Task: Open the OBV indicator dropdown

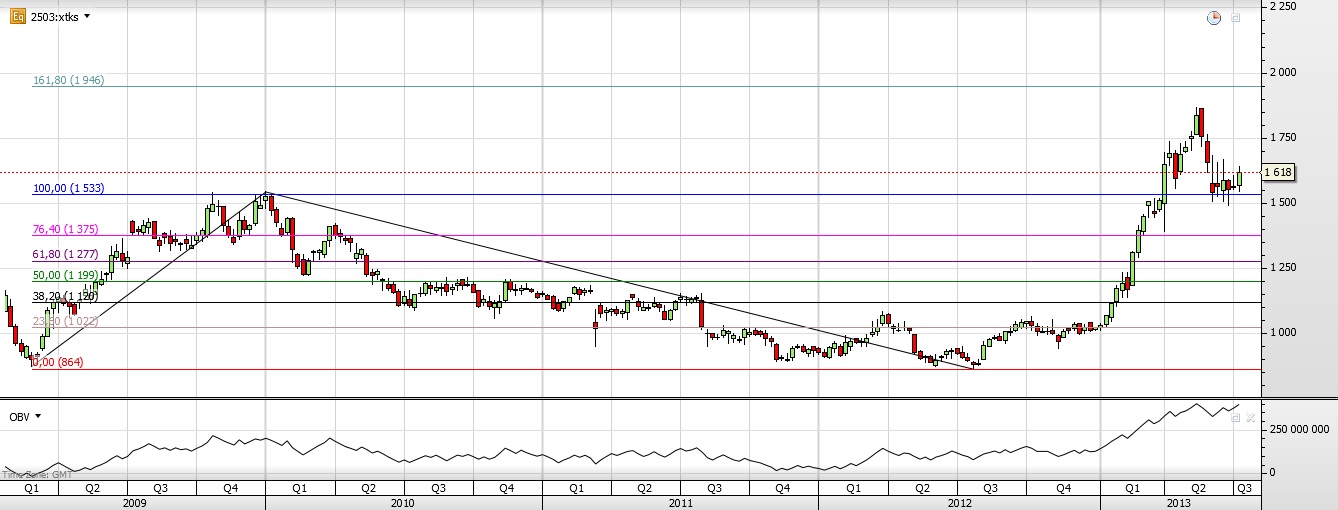Action: point(38,416)
